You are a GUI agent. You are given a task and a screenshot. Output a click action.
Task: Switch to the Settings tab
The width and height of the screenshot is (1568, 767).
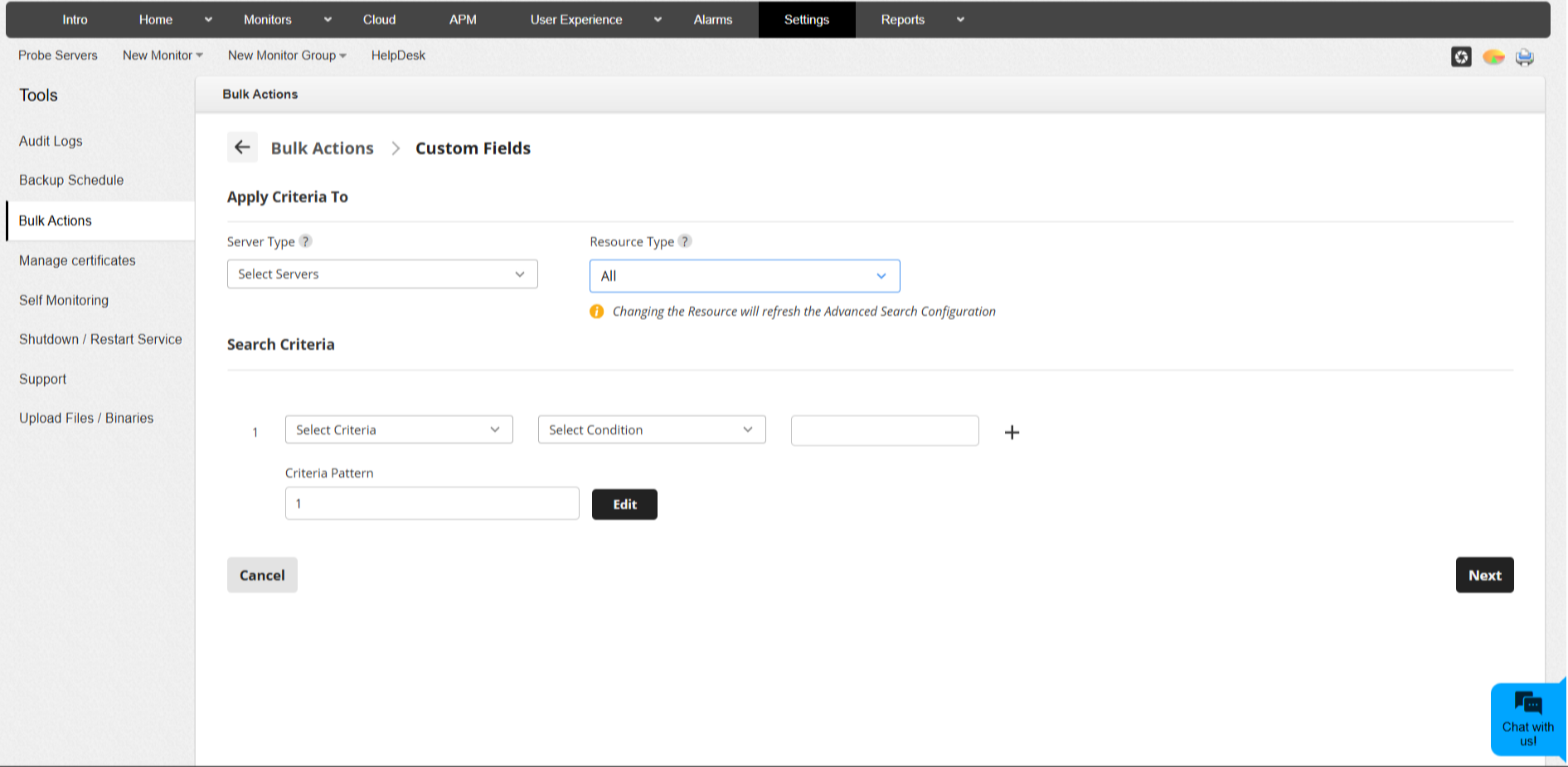point(806,19)
